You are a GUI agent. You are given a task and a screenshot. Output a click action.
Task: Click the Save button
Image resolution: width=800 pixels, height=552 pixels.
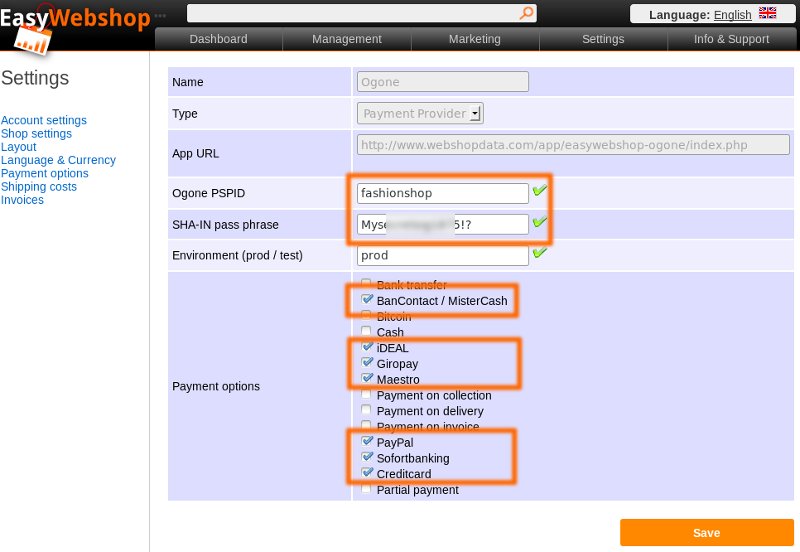(x=707, y=533)
